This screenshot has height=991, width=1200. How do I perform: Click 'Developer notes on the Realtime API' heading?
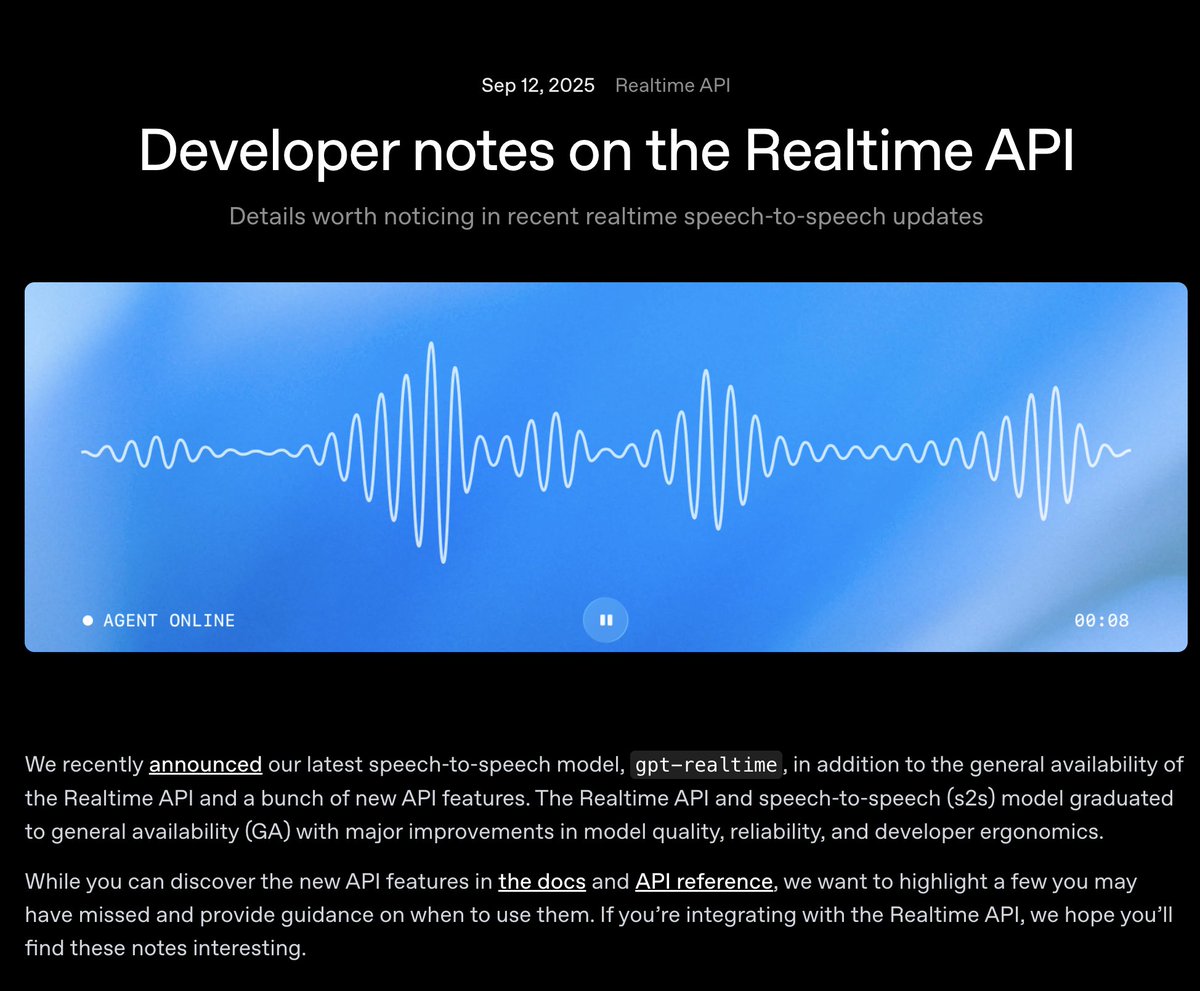[x=605, y=150]
